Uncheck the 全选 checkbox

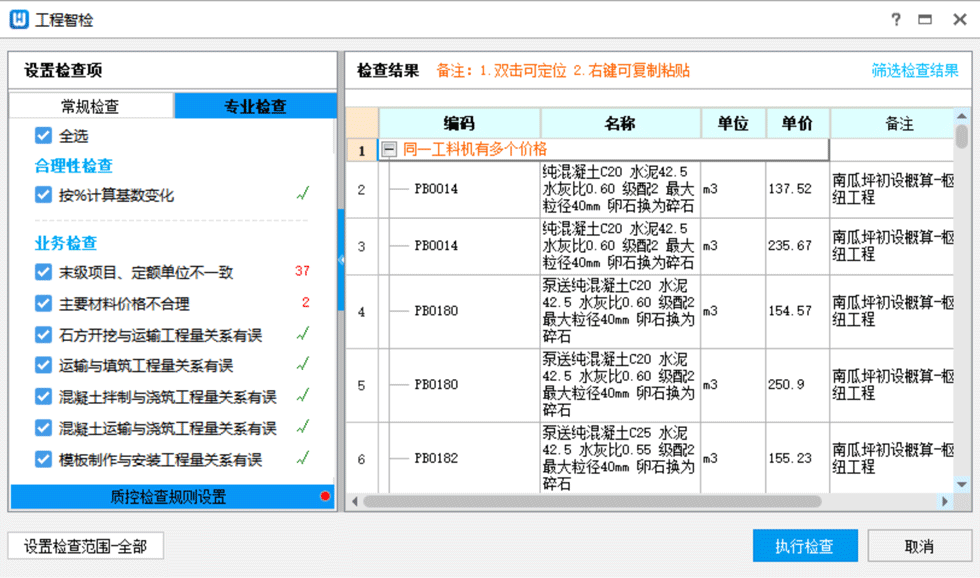click(x=43, y=136)
